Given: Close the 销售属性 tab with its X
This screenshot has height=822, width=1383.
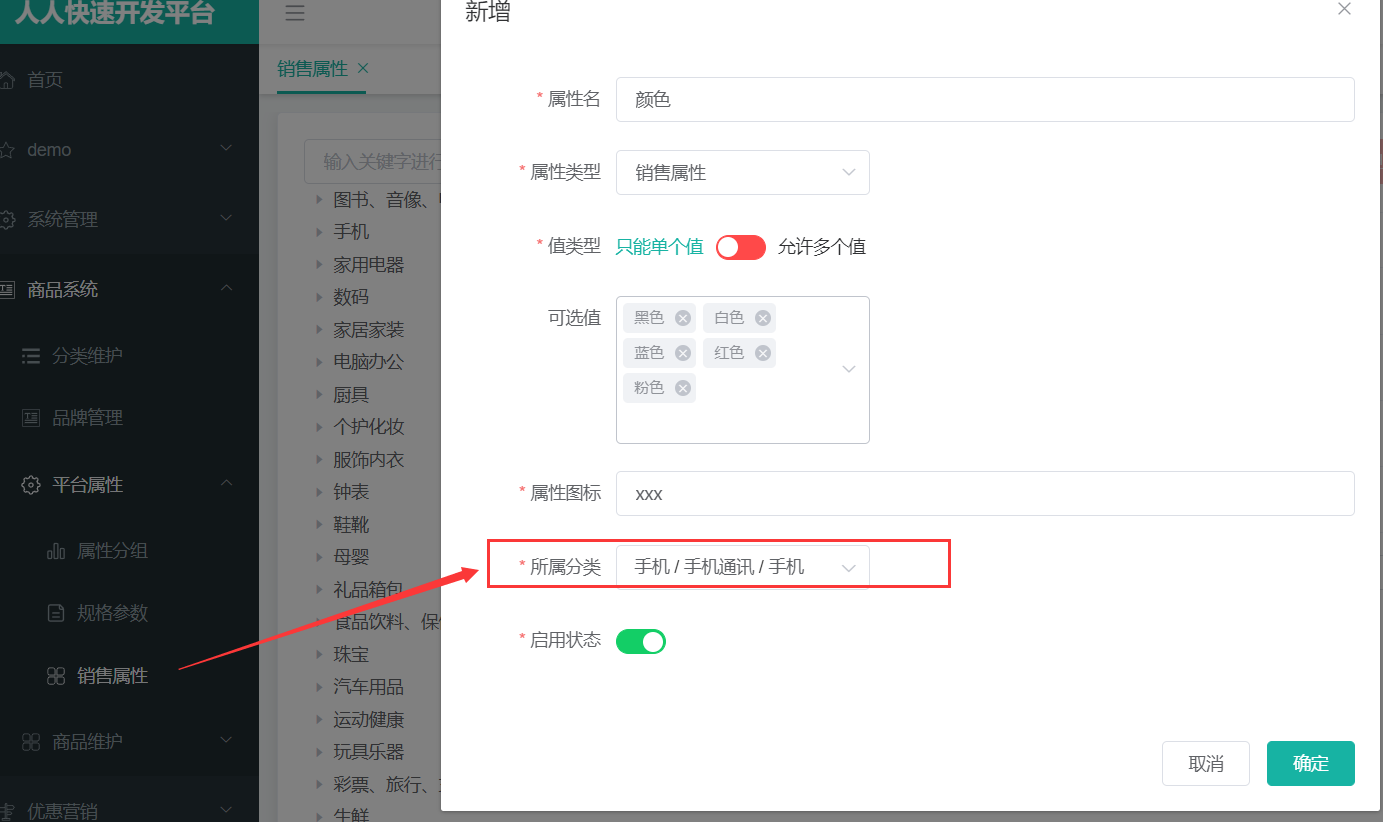Looking at the screenshot, I should pyautogui.click(x=363, y=68).
